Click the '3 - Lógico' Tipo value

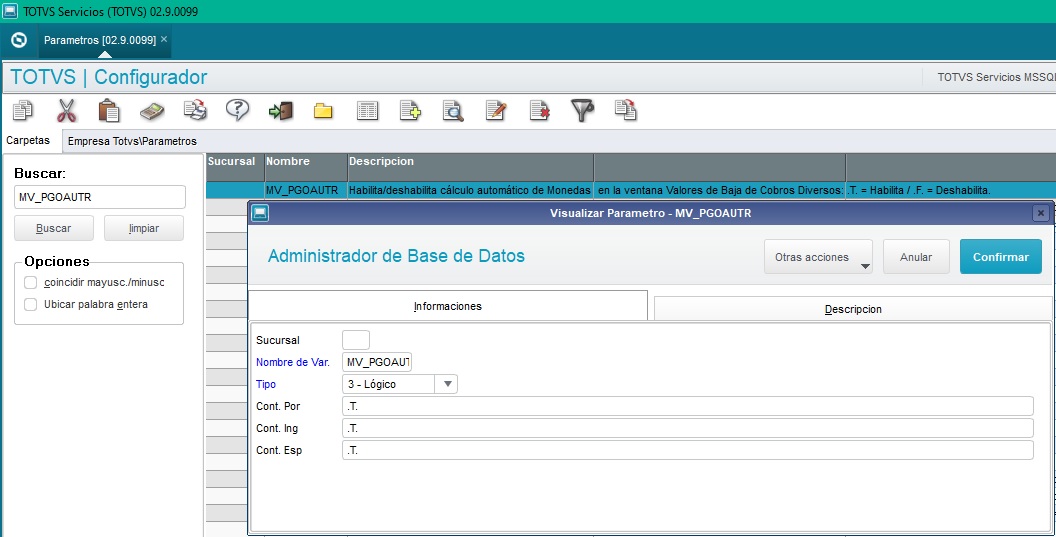point(389,384)
